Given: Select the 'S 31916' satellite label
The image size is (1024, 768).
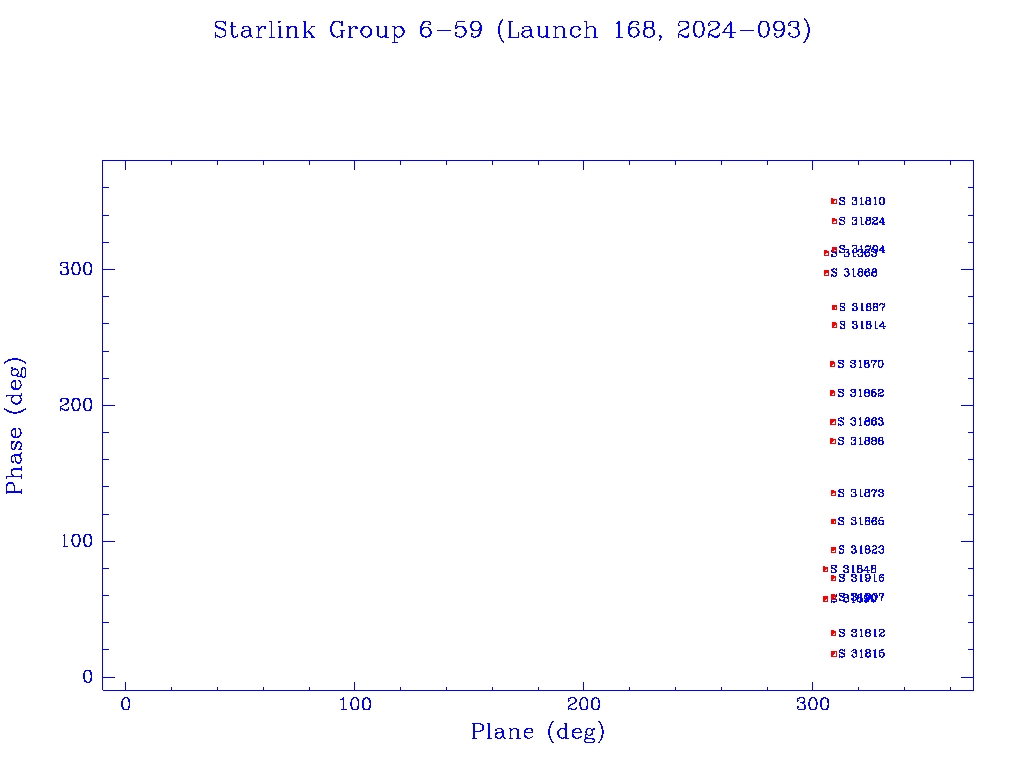Looking at the screenshot, I should pos(861,578).
